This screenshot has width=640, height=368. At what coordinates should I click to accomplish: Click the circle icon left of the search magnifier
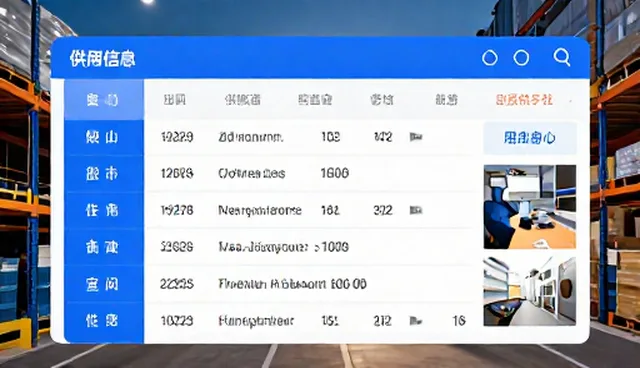(x=521, y=58)
